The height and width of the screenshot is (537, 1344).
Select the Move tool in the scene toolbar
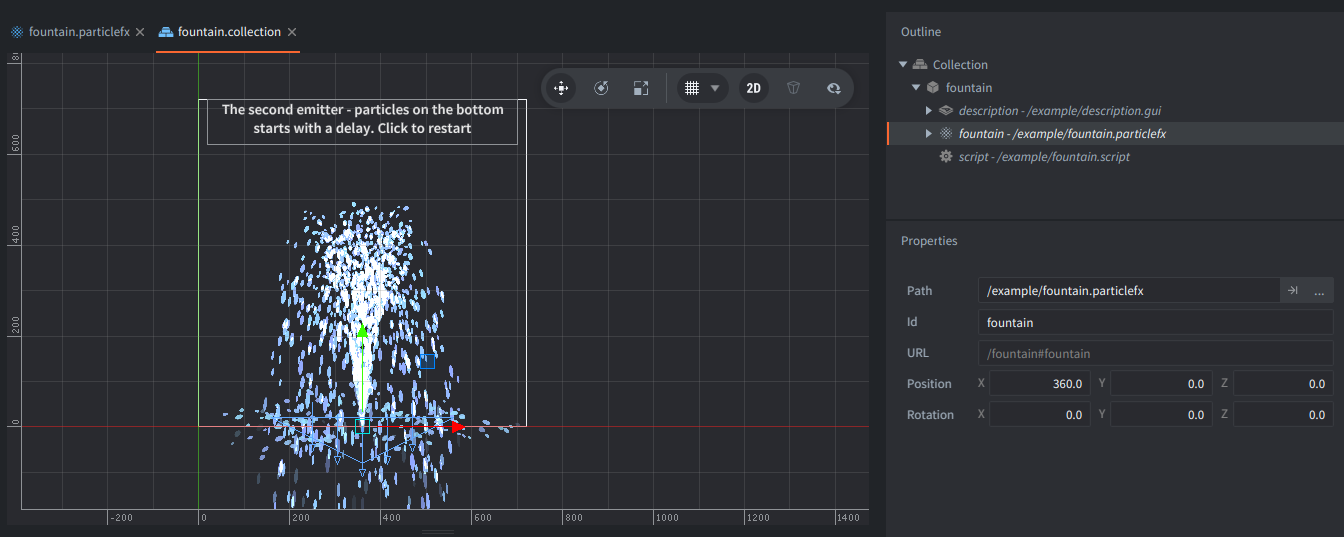(561, 88)
